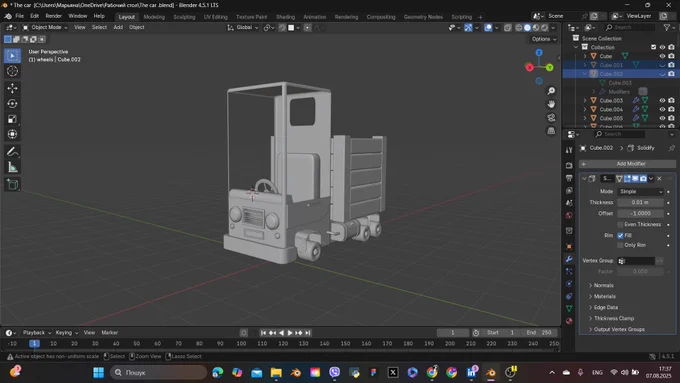Screen dimensions: 680x383
Task: Switch to the Sculpting workspace tab
Action: (184, 17)
